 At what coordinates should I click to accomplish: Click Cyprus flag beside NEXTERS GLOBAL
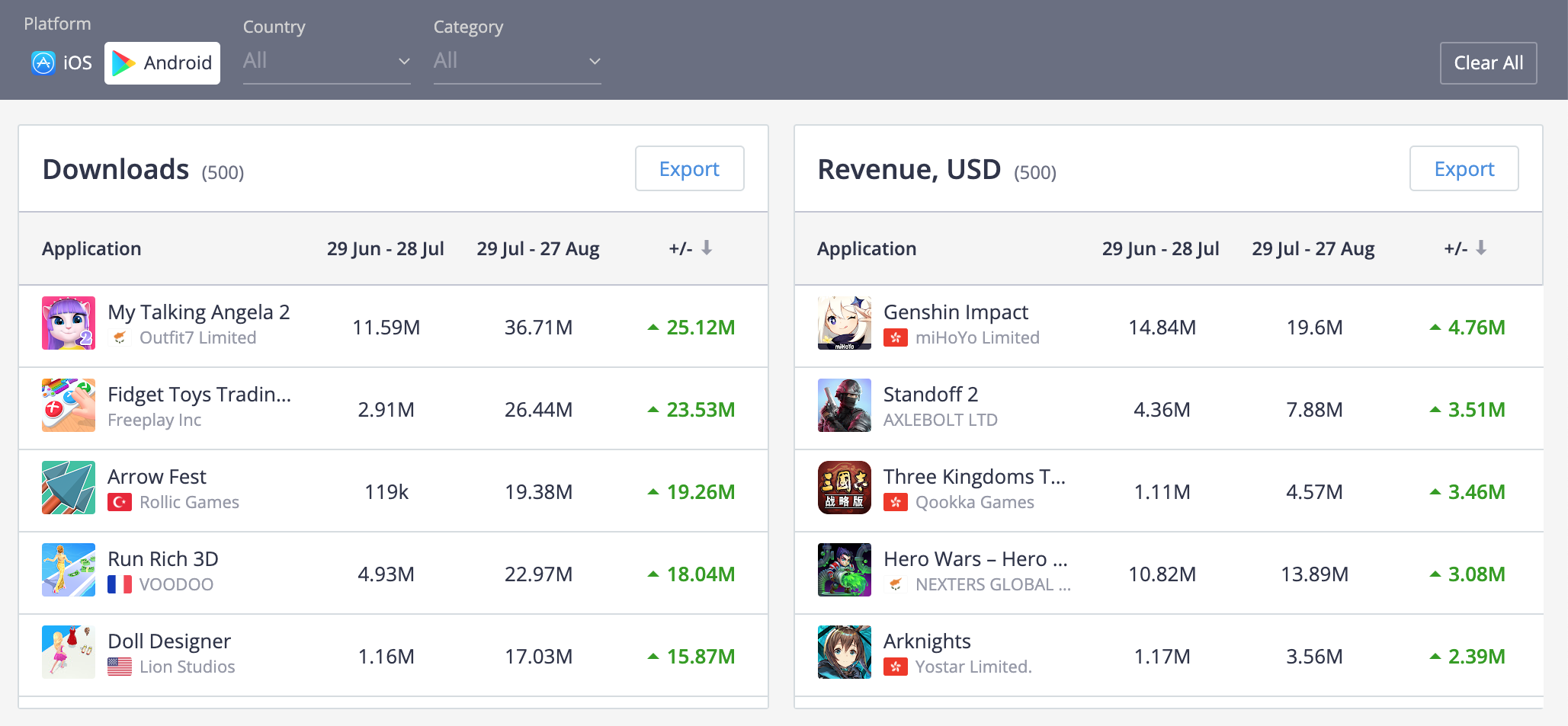(x=896, y=584)
